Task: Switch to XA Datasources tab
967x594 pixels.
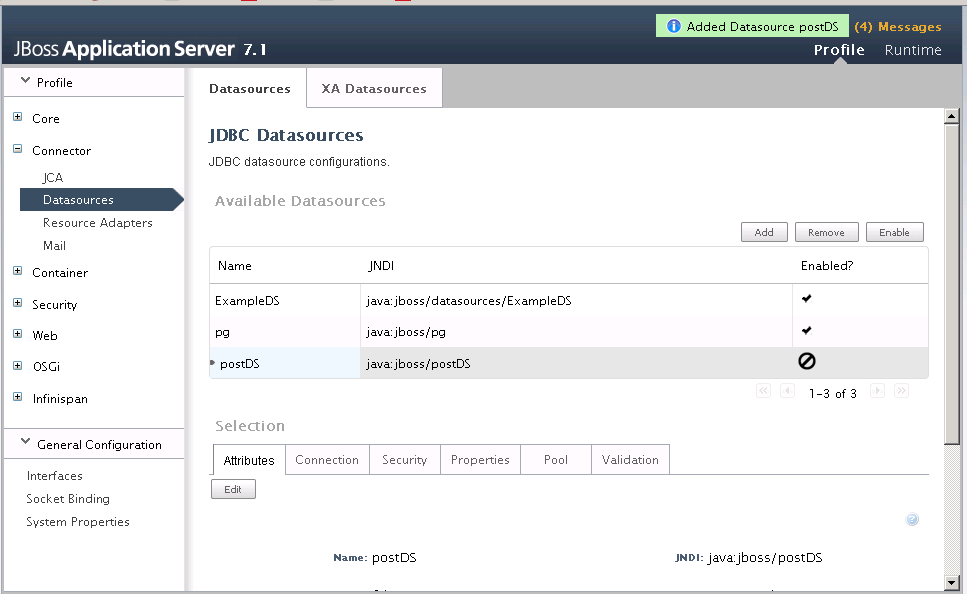Action: 374,89
